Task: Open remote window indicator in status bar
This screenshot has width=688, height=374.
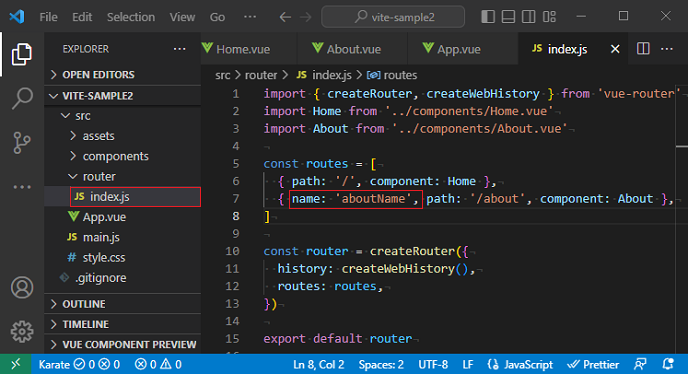Action: (15, 364)
